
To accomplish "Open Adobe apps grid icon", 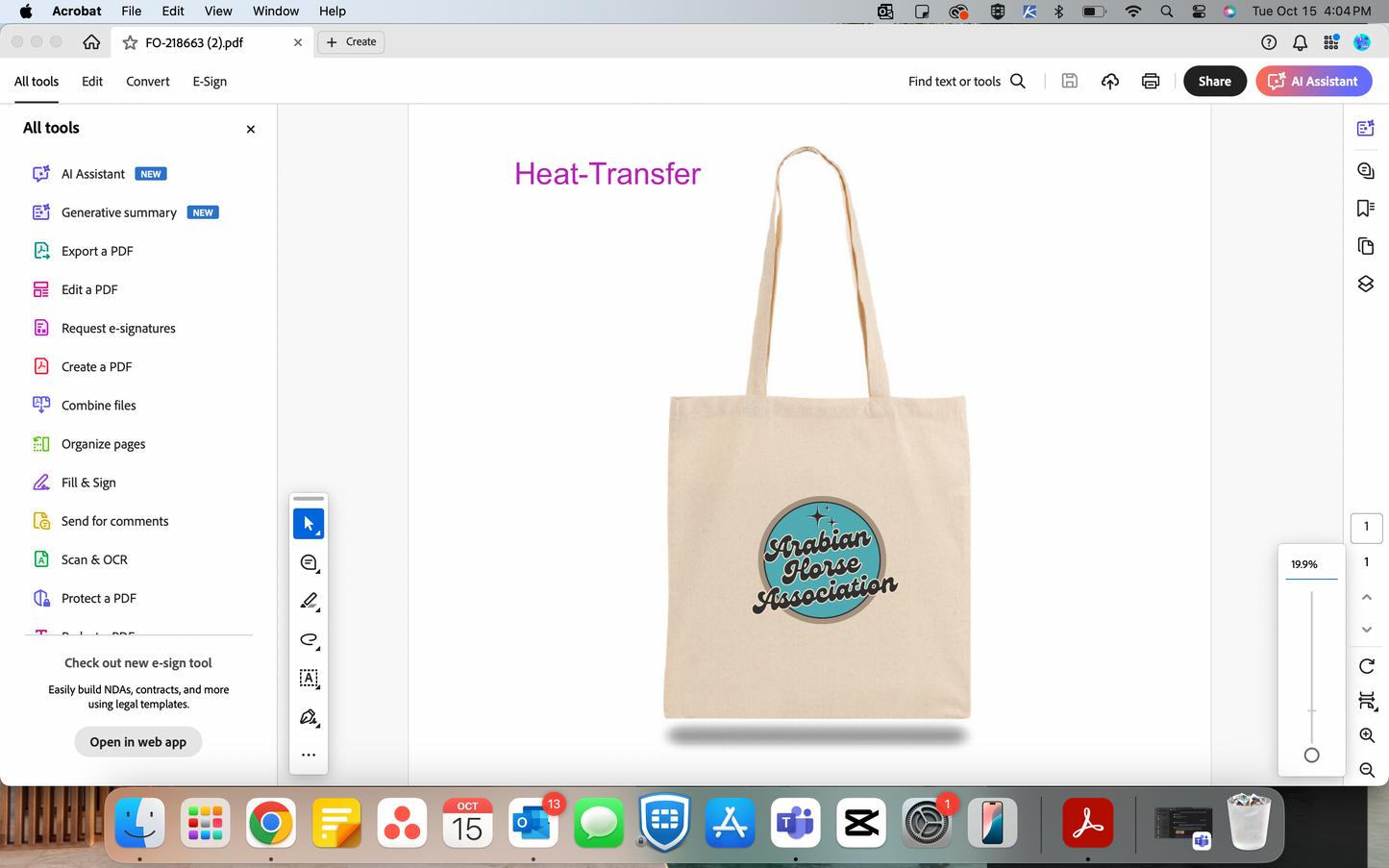I will pyautogui.click(x=1331, y=42).
